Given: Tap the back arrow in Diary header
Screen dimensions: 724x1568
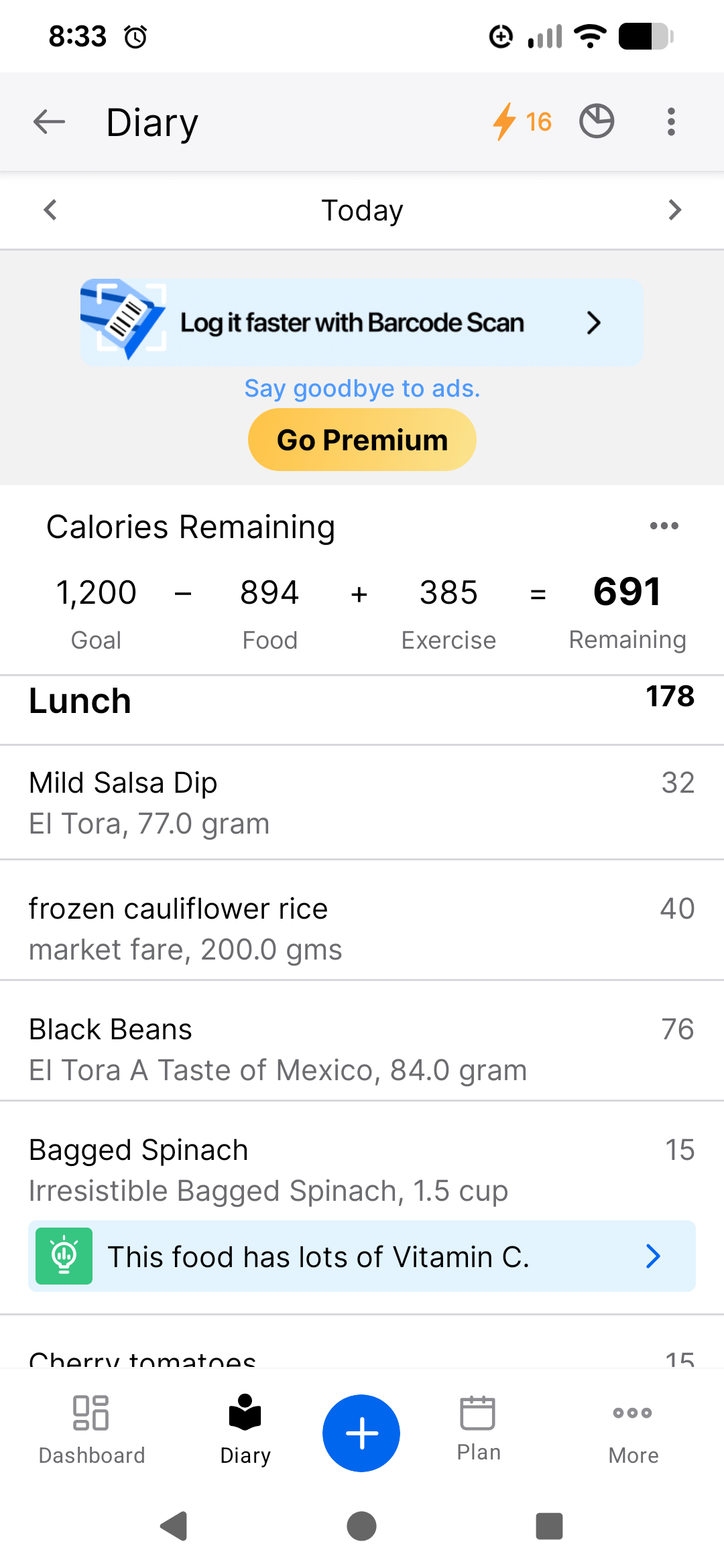Looking at the screenshot, I should point(49,122).
